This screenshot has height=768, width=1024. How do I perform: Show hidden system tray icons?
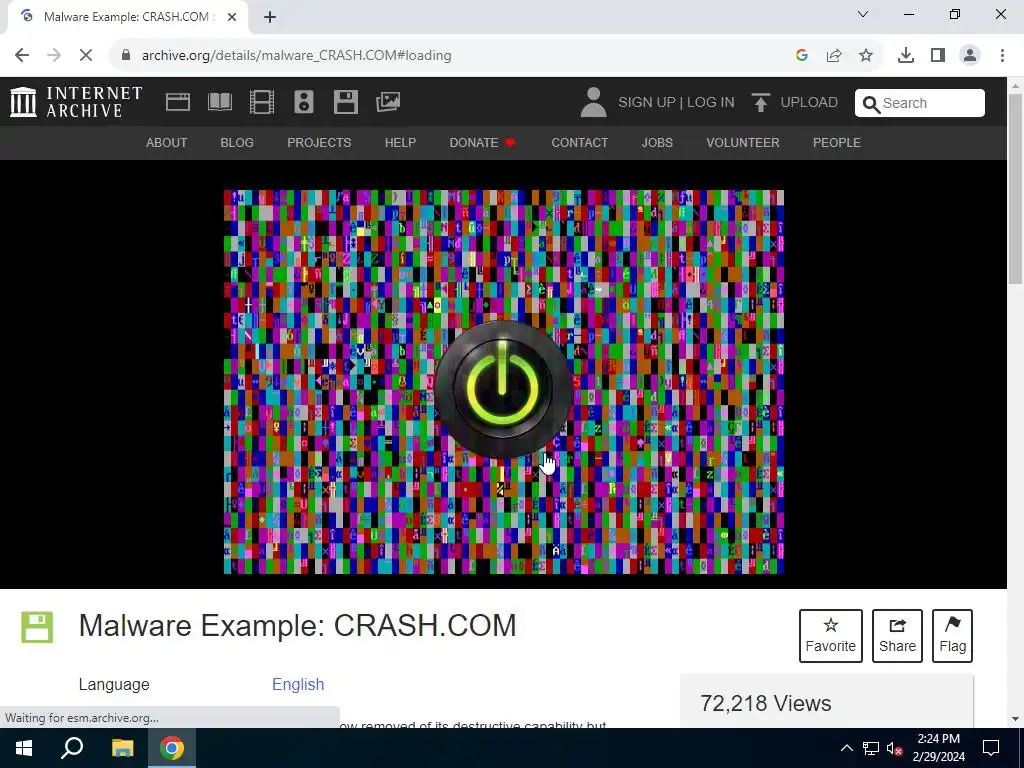coord(846,748)
